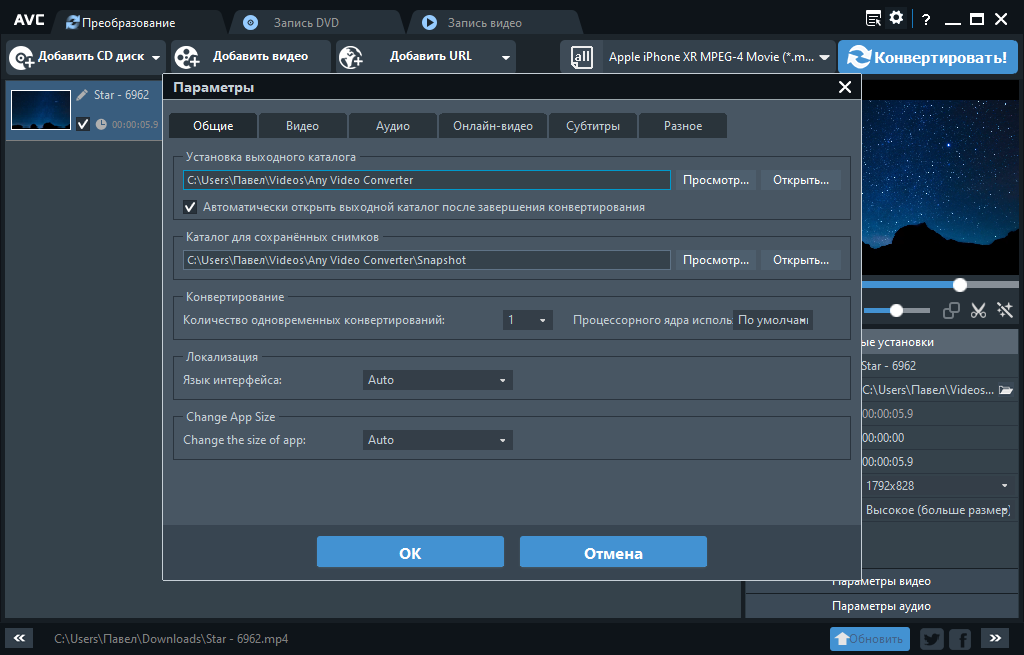Click Открыть for the output folder

(801, 180)
